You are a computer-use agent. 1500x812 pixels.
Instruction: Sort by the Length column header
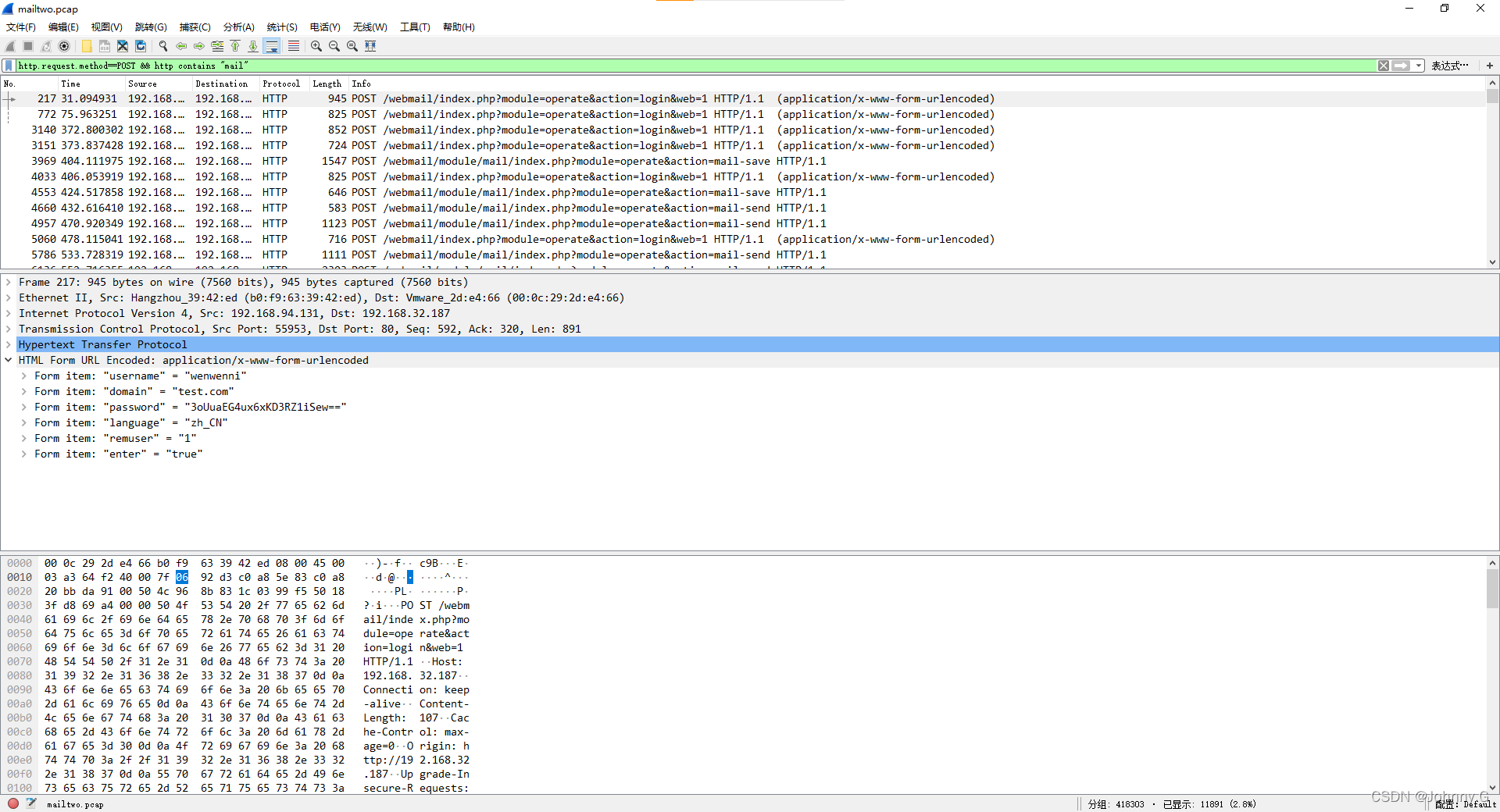329,84
